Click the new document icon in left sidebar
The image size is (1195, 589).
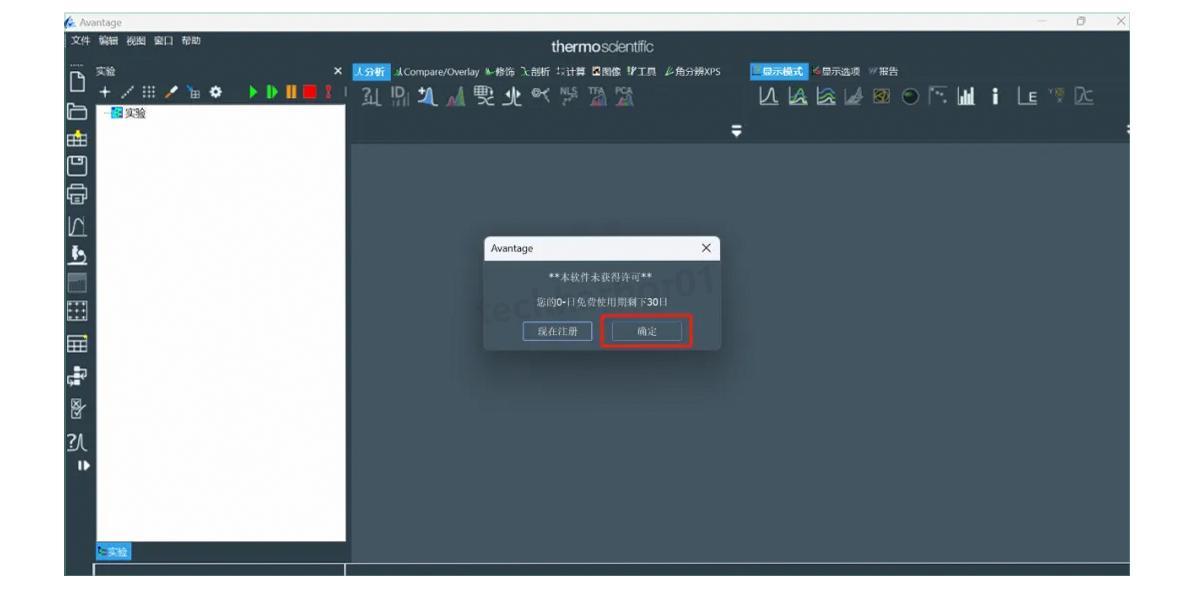tap(76, 80)
